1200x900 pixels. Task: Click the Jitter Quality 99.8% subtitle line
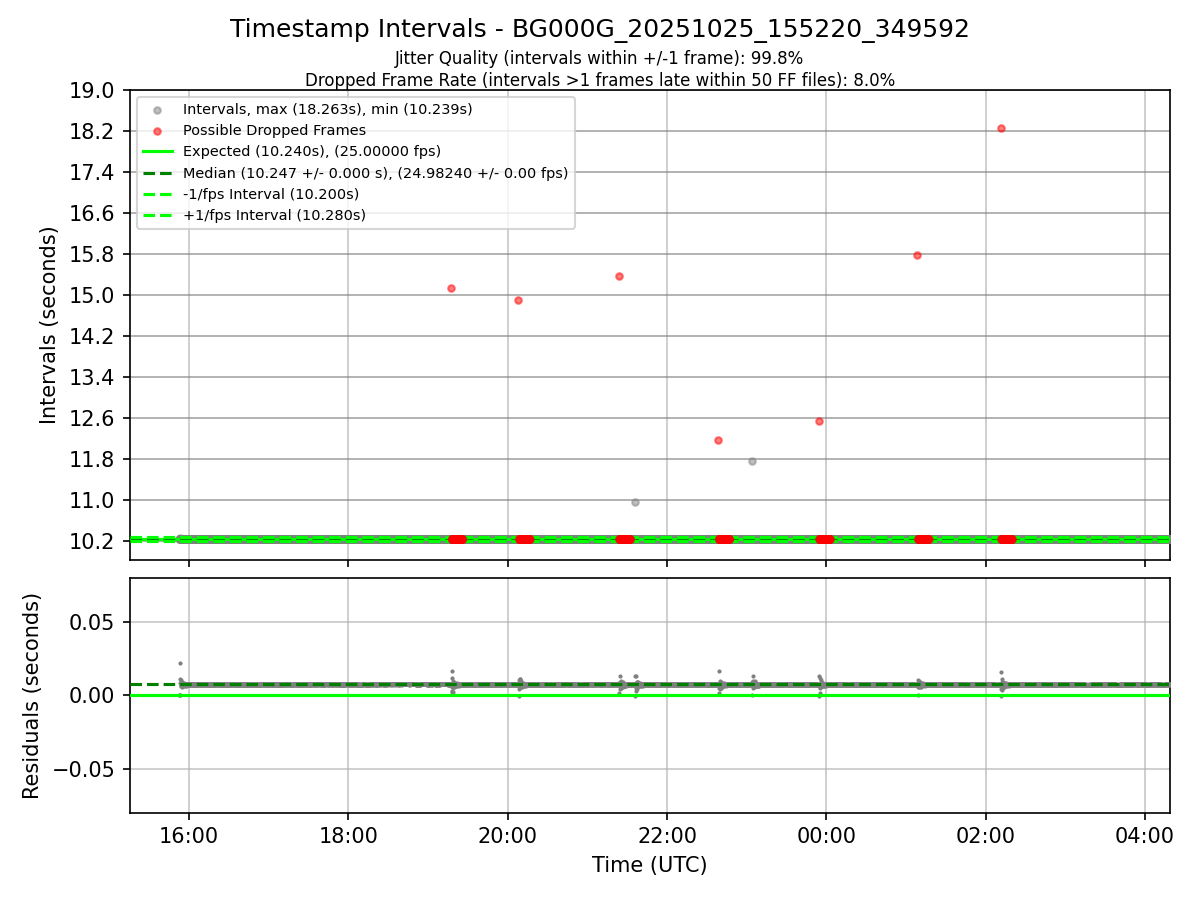click(599, 58)
